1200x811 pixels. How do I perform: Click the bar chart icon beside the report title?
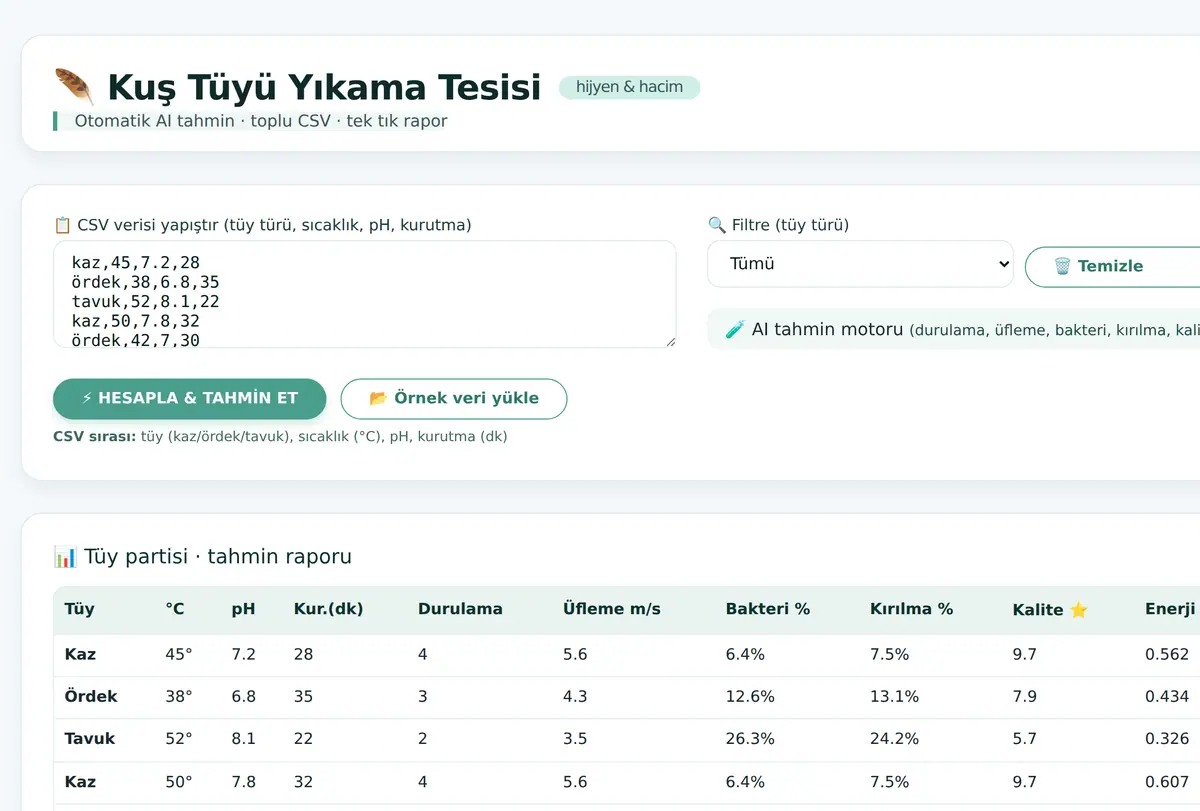pyautogui.click(x=65, y=557)
